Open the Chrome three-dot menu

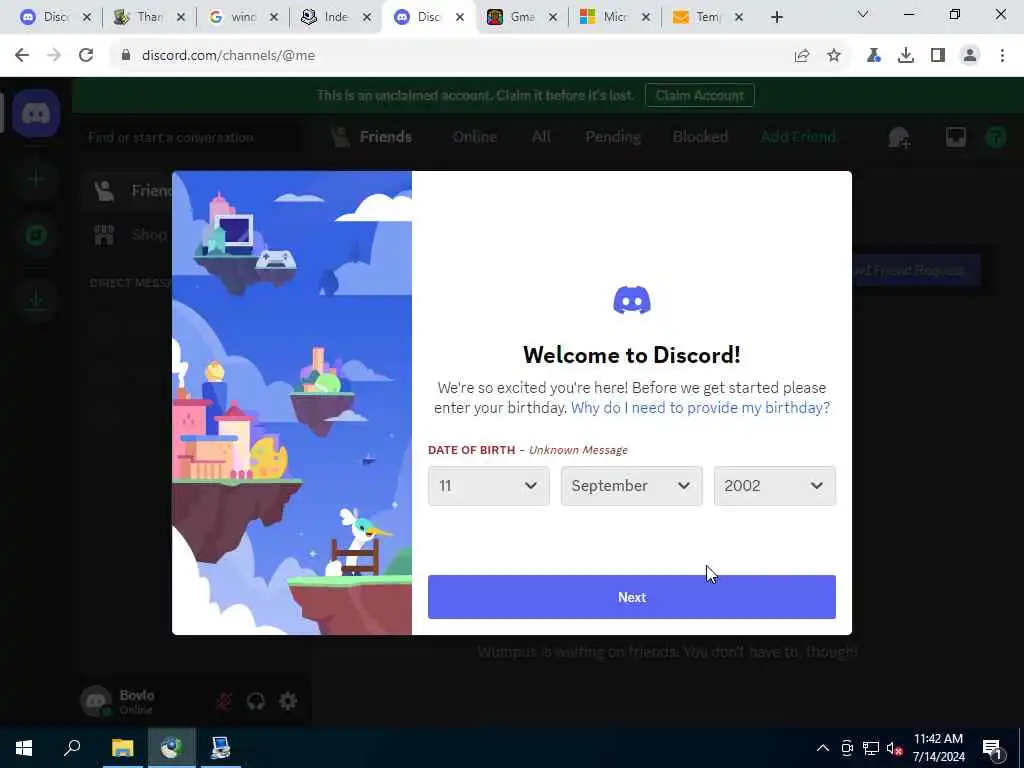point(1002,56)
